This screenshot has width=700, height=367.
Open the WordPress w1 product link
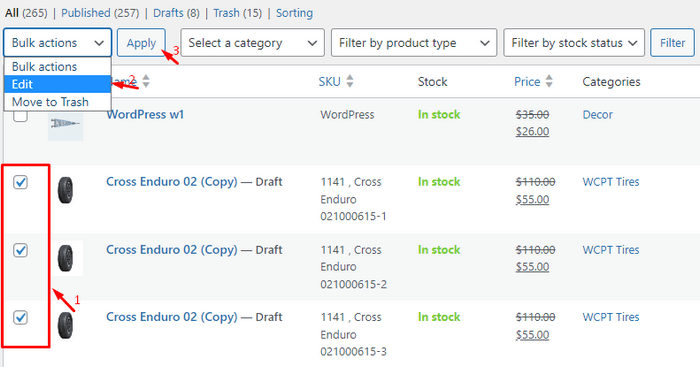(145, 114)
